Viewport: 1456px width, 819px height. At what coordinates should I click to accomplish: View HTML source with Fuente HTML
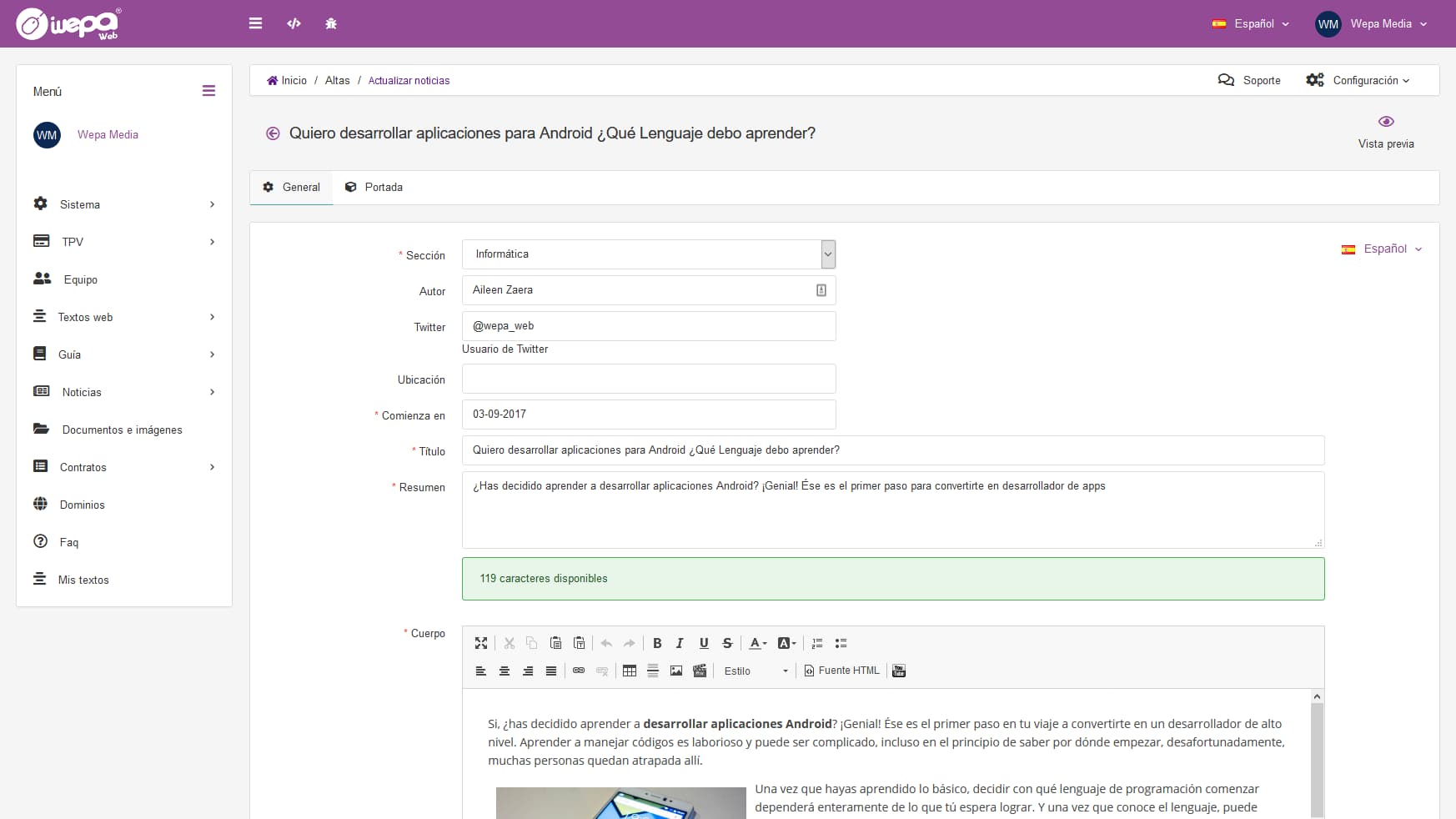pos(841,671)
